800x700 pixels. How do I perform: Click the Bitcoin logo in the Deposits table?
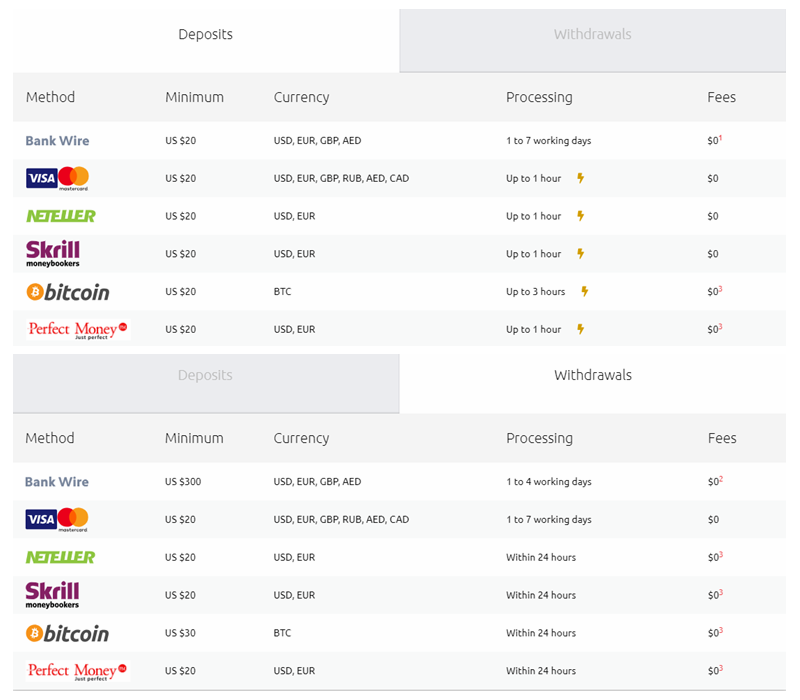click(x=66, y=291)
